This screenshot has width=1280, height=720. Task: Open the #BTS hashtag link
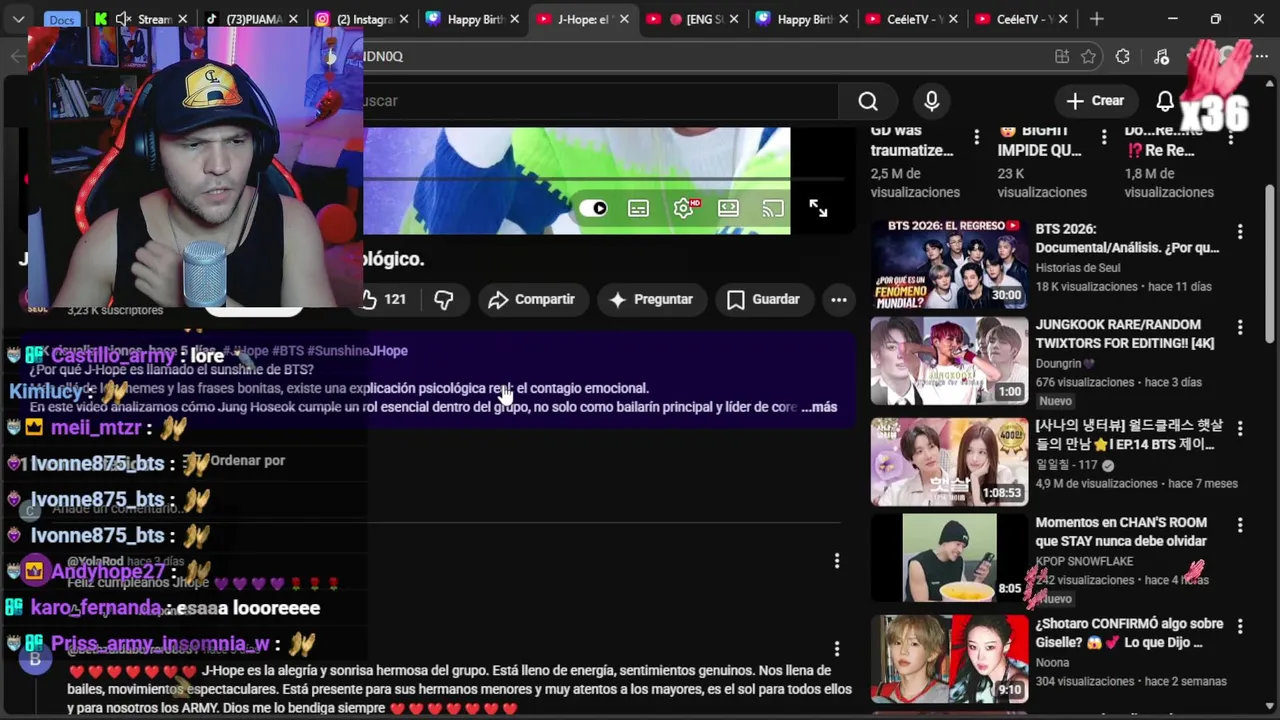pos(289,351)
